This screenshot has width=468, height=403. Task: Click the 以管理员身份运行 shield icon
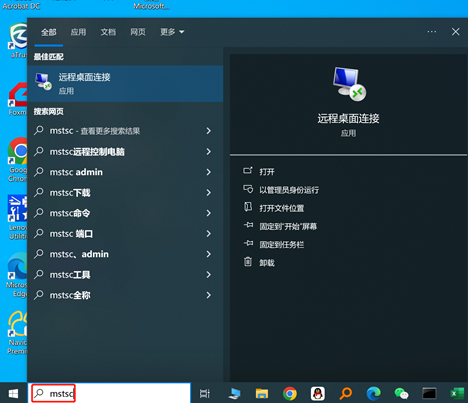248,189
